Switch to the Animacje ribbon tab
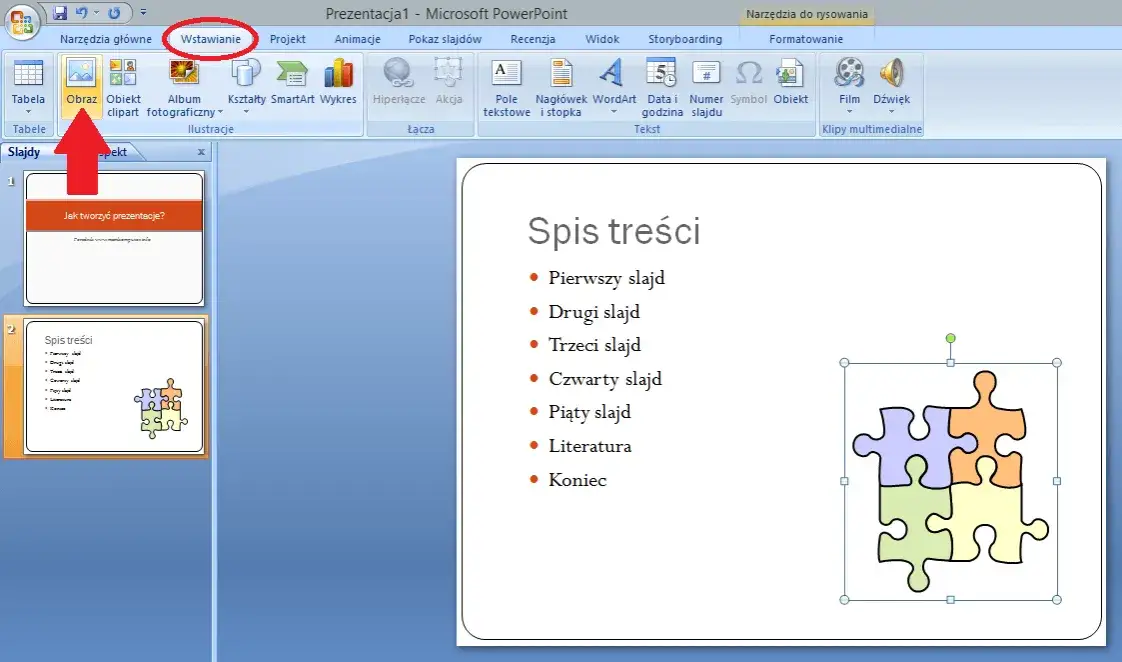This screenshot has width=1122, height=662. [x=359, y=38]
